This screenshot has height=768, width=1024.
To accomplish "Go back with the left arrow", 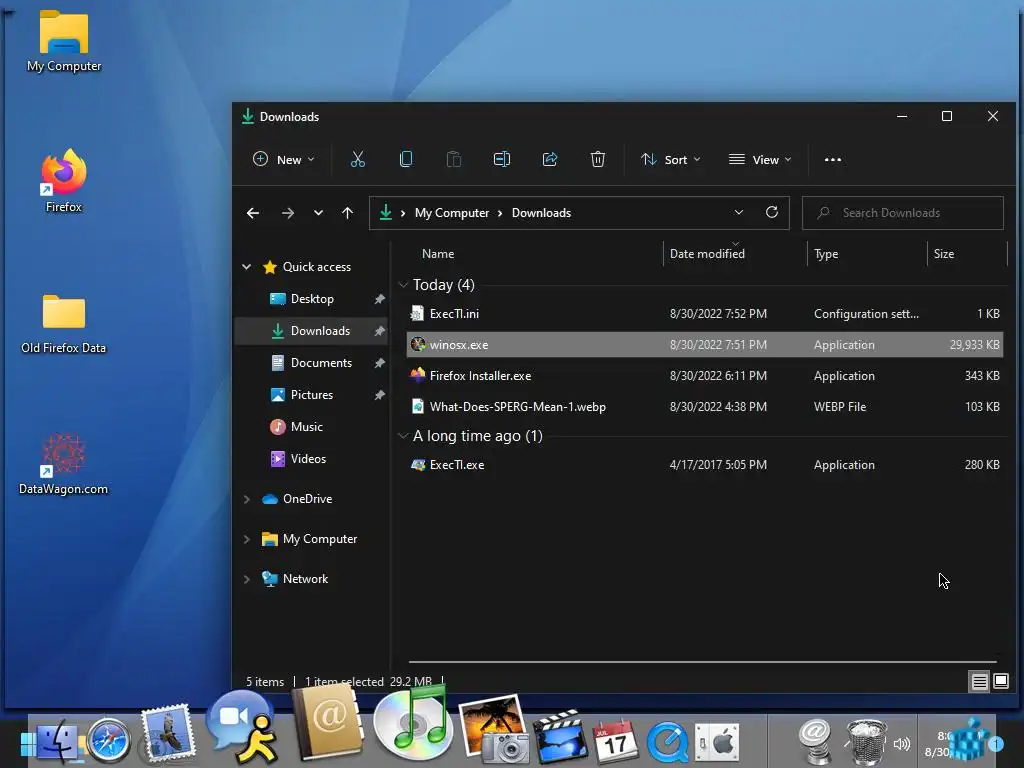I will 253,213.
